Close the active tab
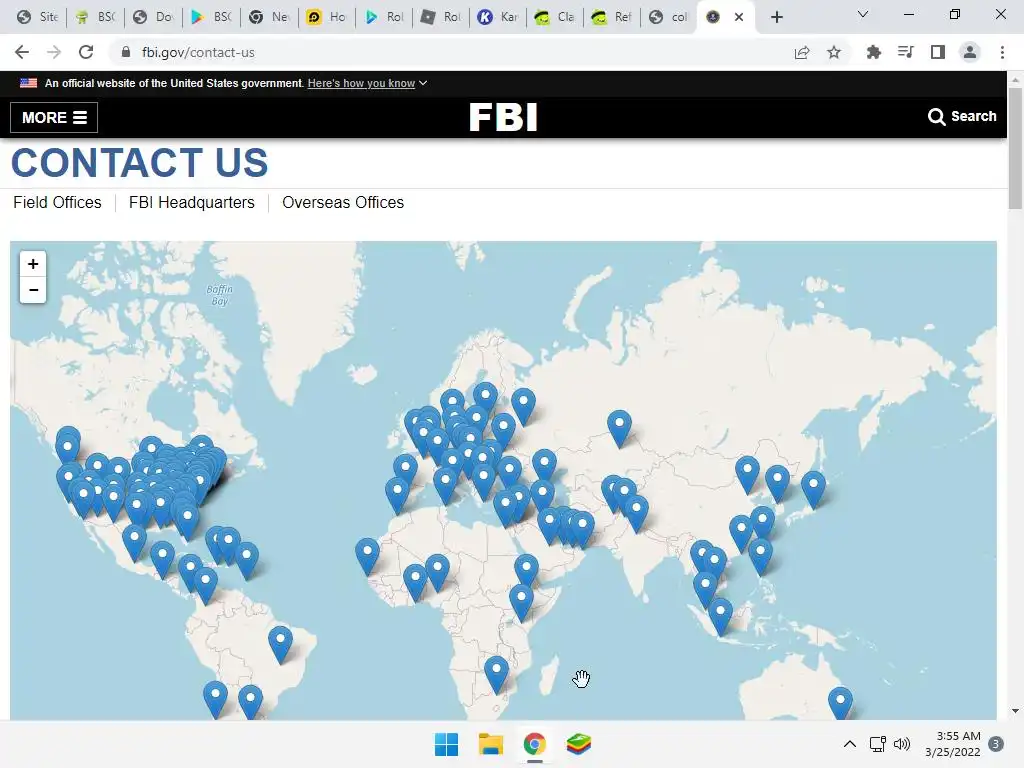This screenshot has height=768, width=1024. tap(739, 17)
